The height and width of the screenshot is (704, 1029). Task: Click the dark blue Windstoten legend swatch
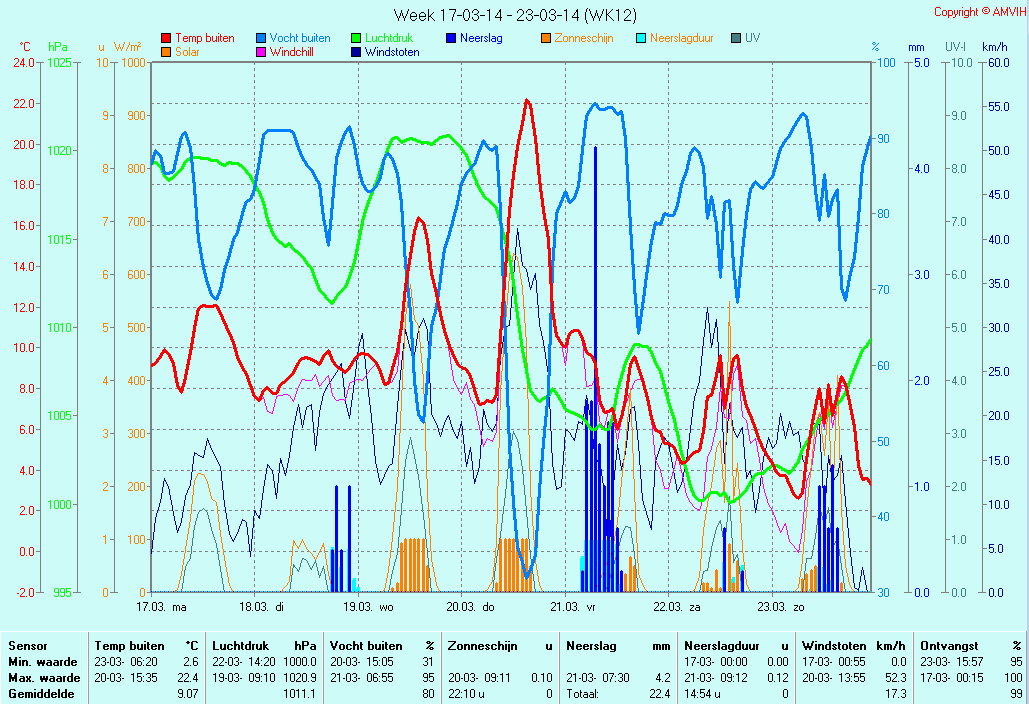click(x=356, y=52)
